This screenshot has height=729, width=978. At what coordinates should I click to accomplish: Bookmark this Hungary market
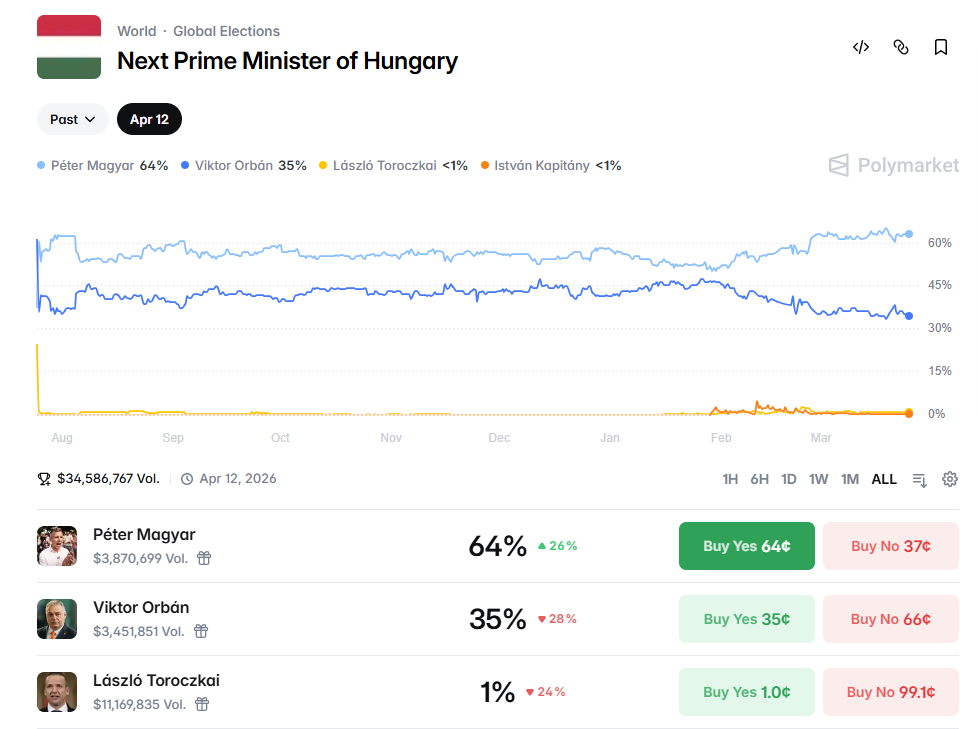940,47
